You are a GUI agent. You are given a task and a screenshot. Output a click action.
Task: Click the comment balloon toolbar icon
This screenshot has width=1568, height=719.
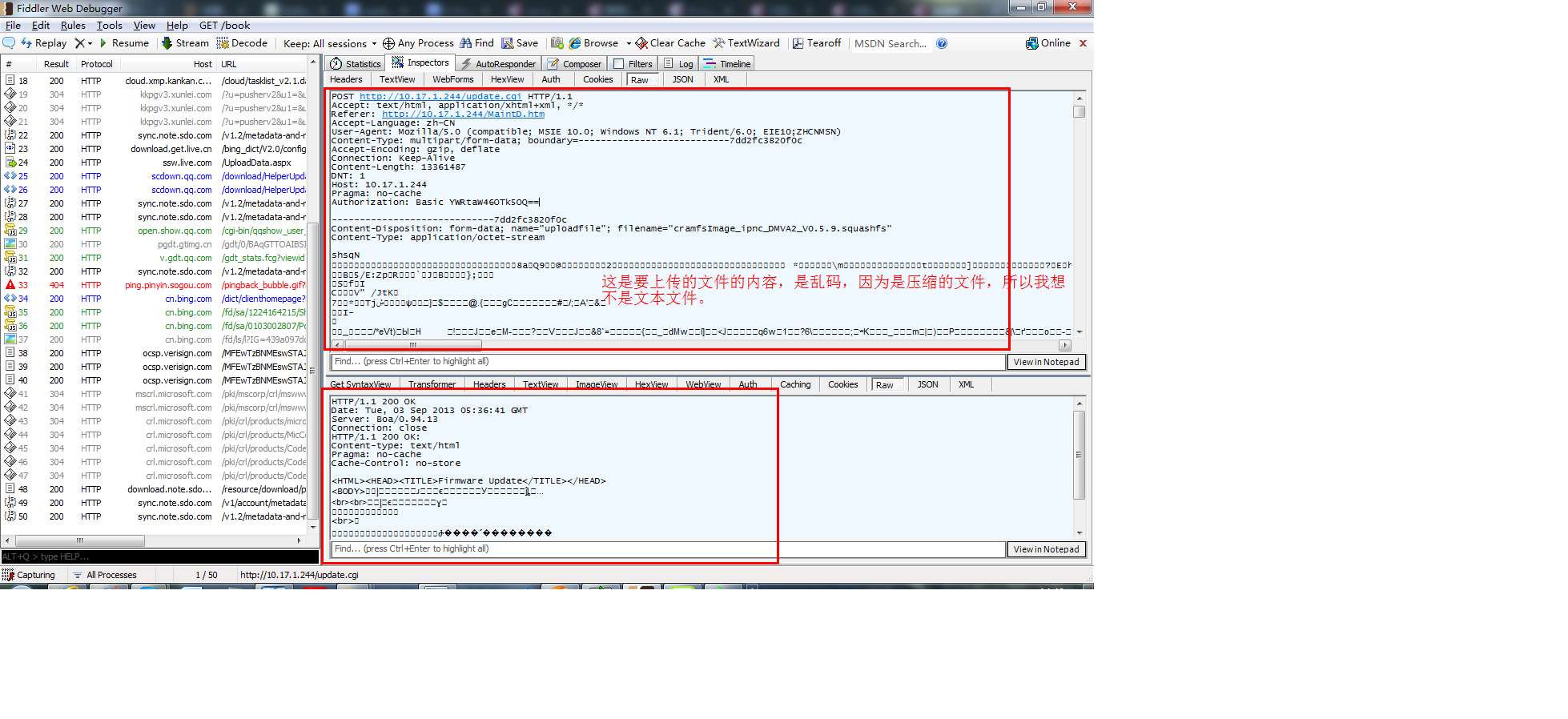(x=9, y=43)
